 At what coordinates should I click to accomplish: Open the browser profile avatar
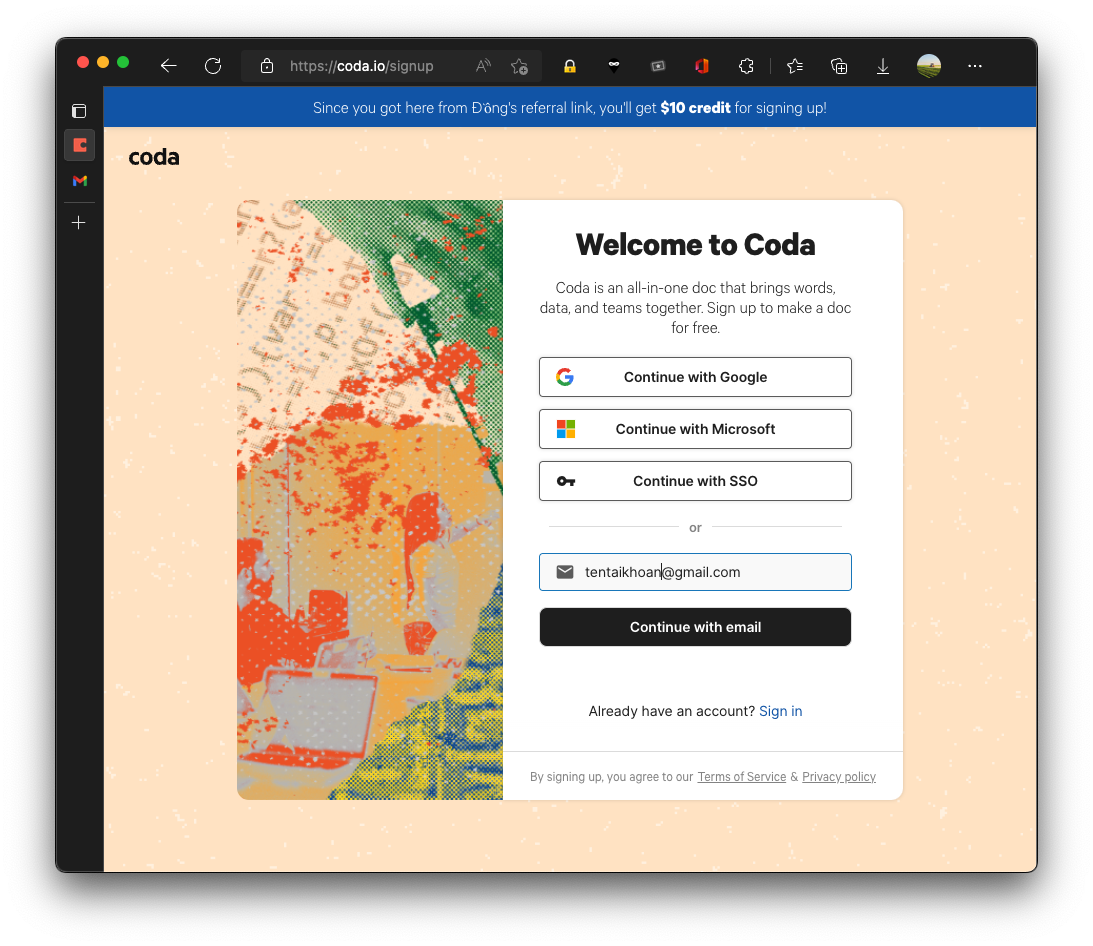pos(928,66)
